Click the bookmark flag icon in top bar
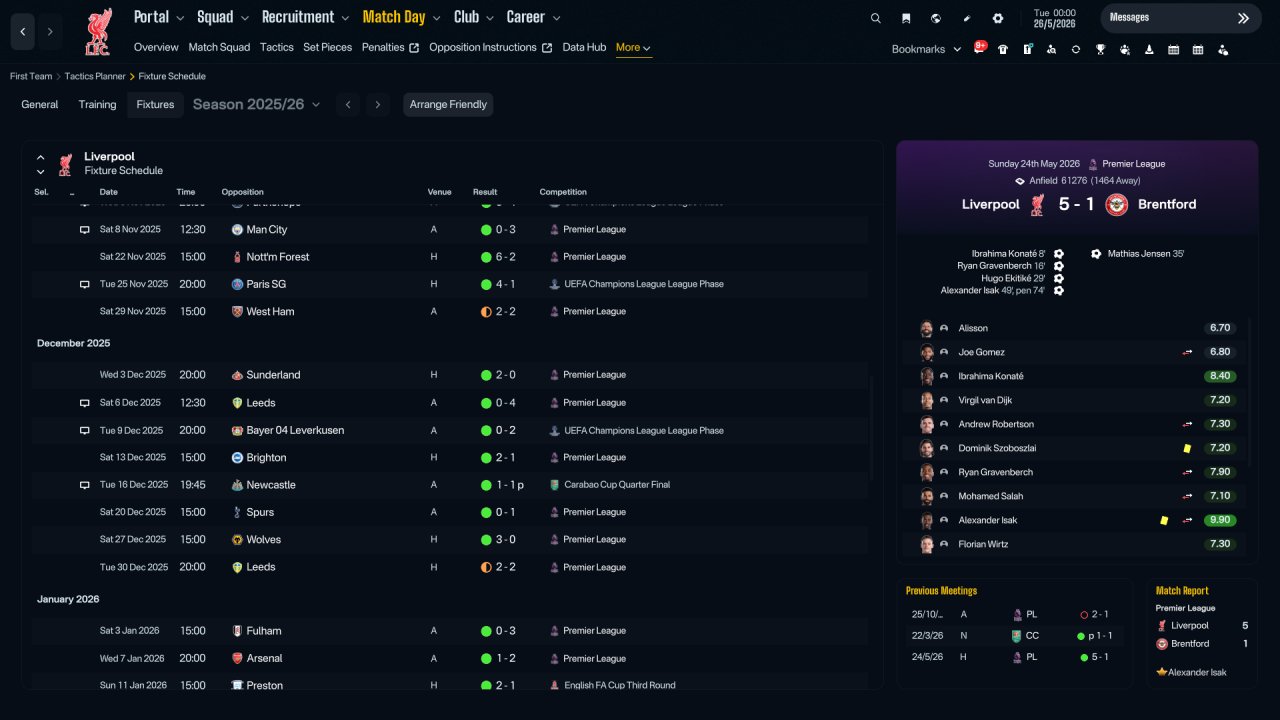The width and height of the screenshot is (1280, 720). tap(906, 18)
